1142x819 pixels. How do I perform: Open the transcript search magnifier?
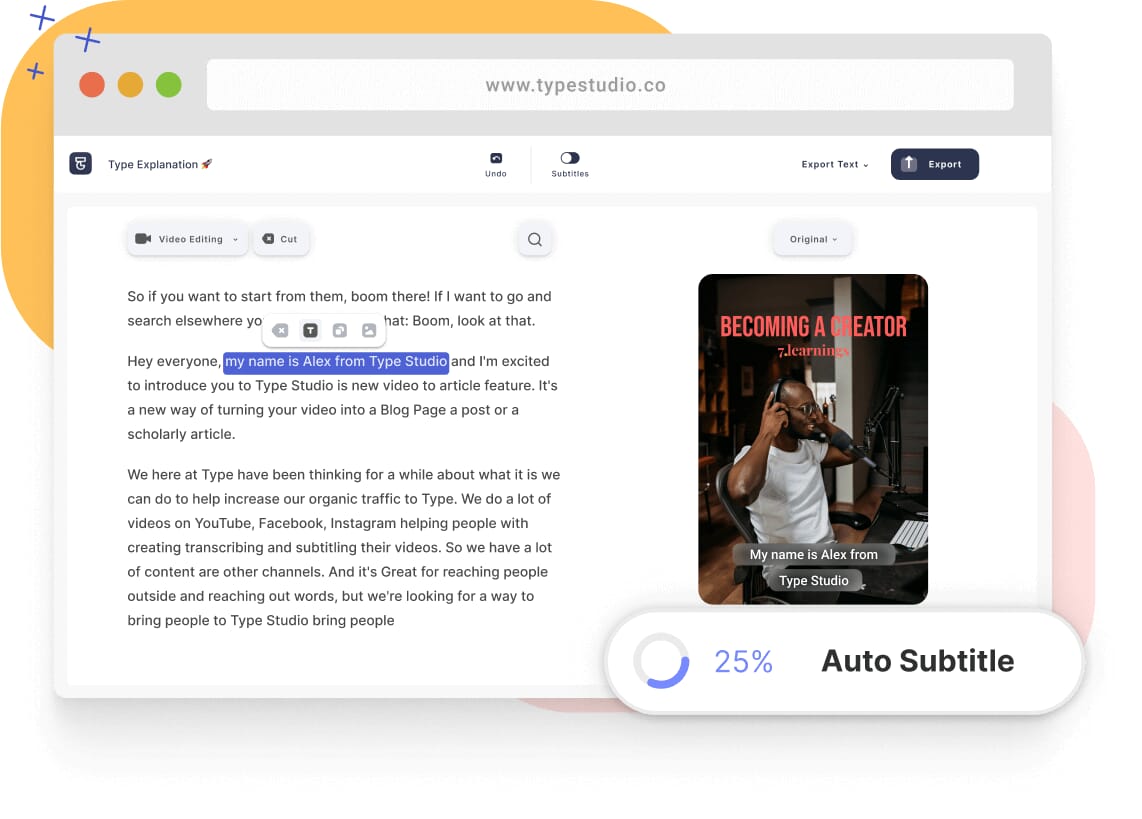pyautogui.click(x=535, y=240)
